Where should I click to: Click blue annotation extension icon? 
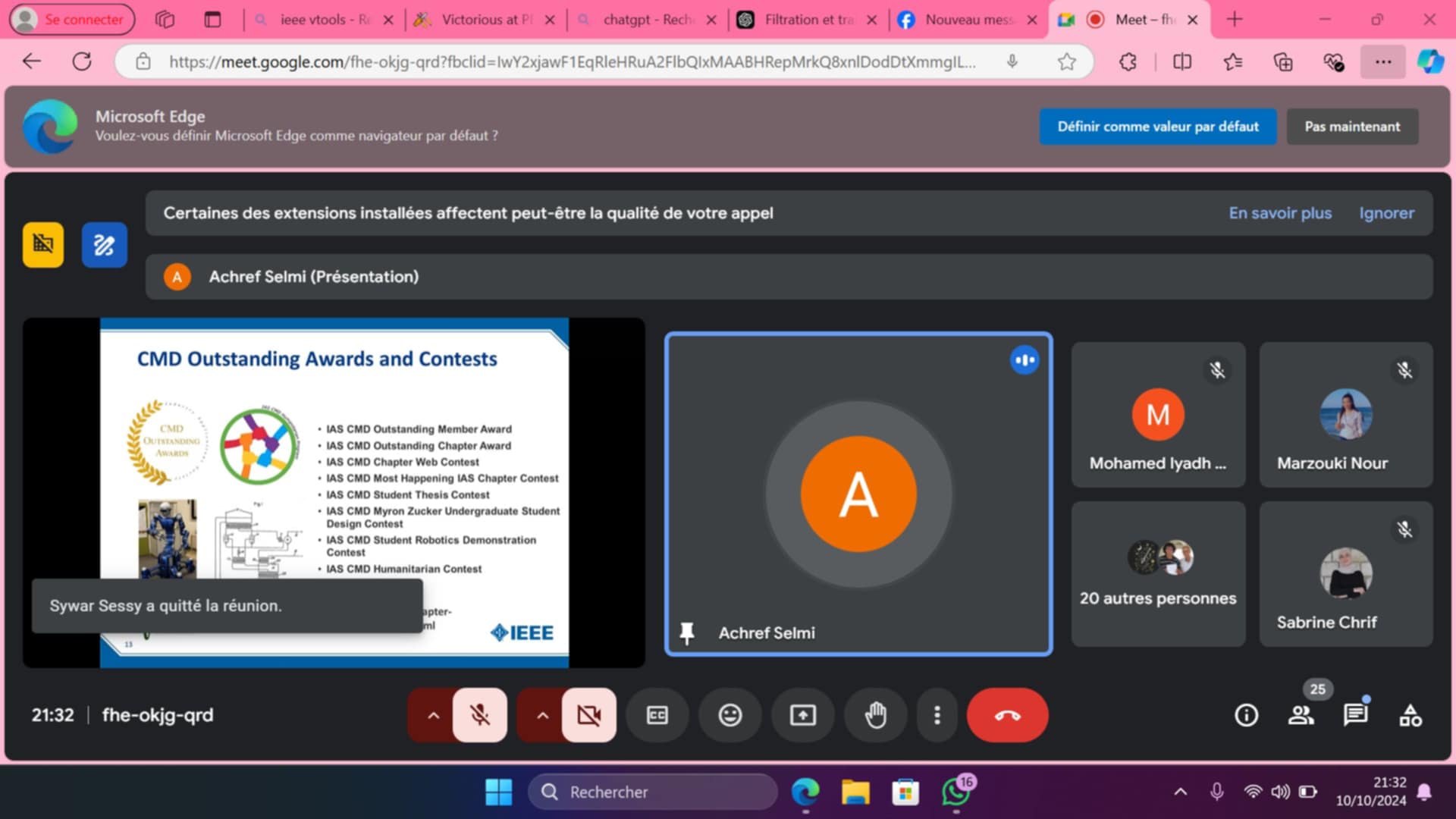click(104, 245)
